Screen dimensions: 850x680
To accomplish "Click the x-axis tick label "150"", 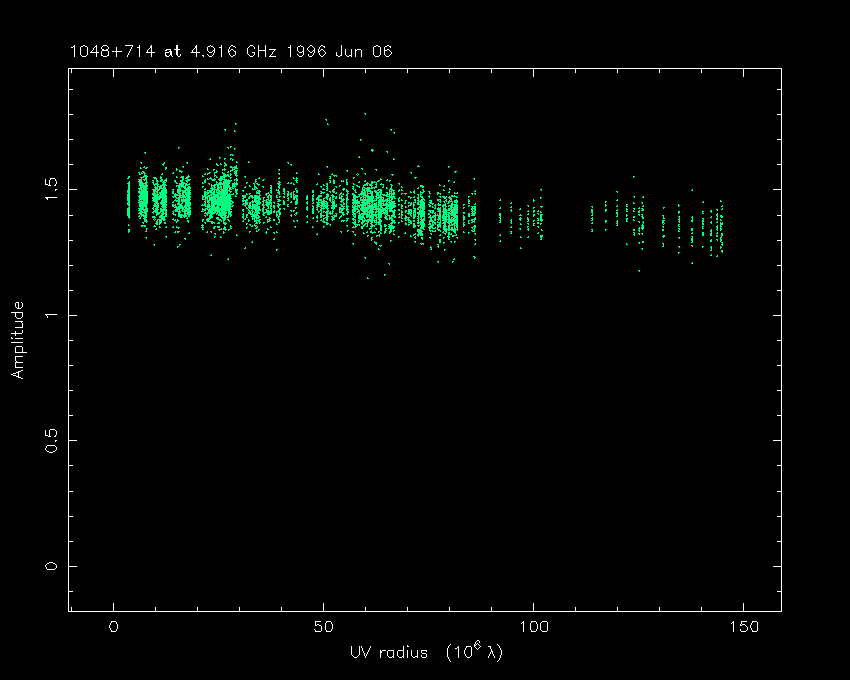I will [x=743, y=627].
